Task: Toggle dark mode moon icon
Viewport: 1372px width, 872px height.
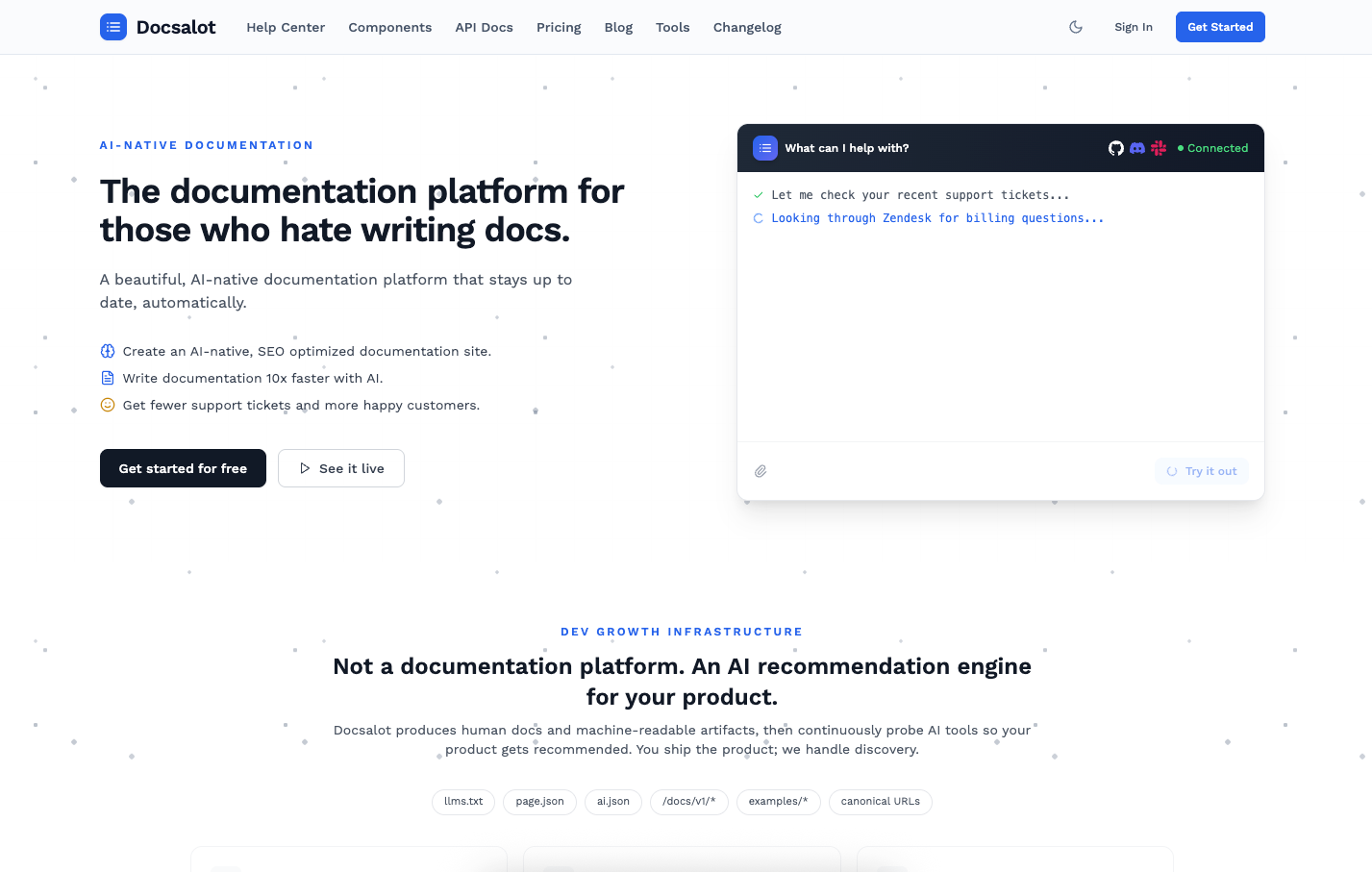Action: (1076, 27)
